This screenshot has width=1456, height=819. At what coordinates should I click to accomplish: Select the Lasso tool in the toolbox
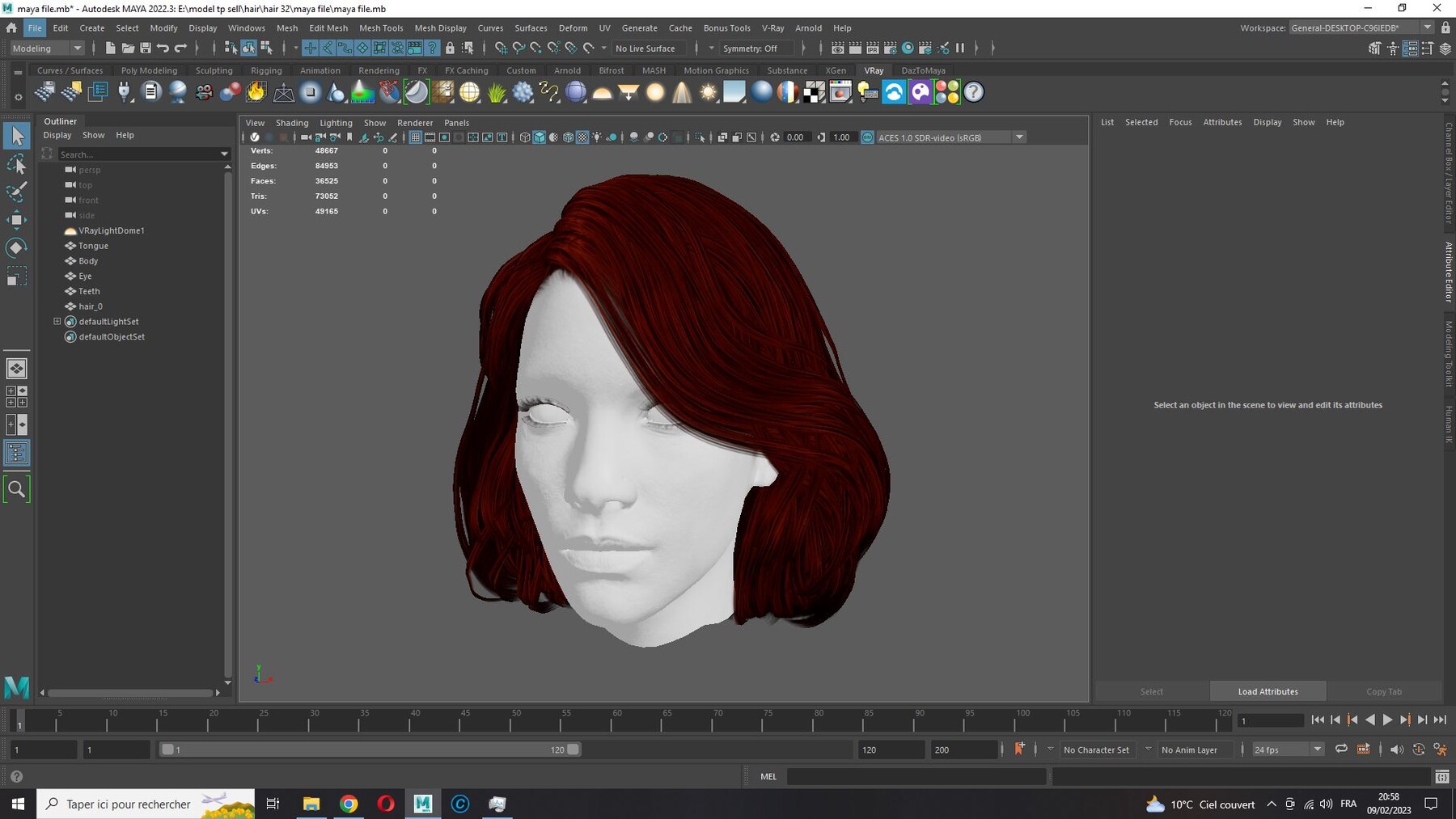16,165
